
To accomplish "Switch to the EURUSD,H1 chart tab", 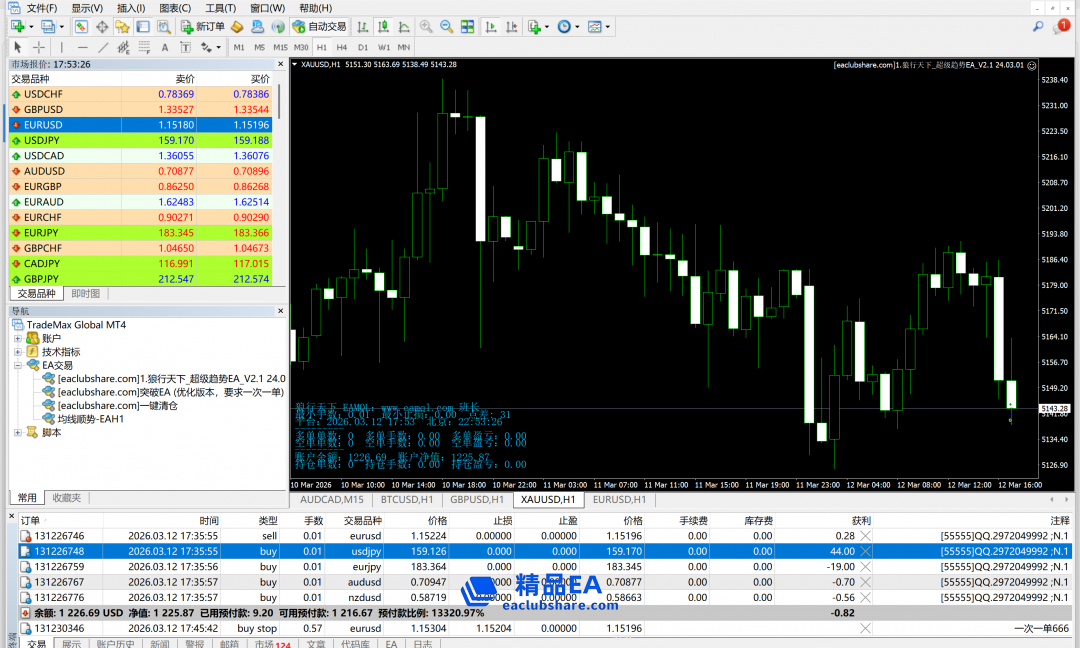I will pyautogui.click(x=619, y=499).
